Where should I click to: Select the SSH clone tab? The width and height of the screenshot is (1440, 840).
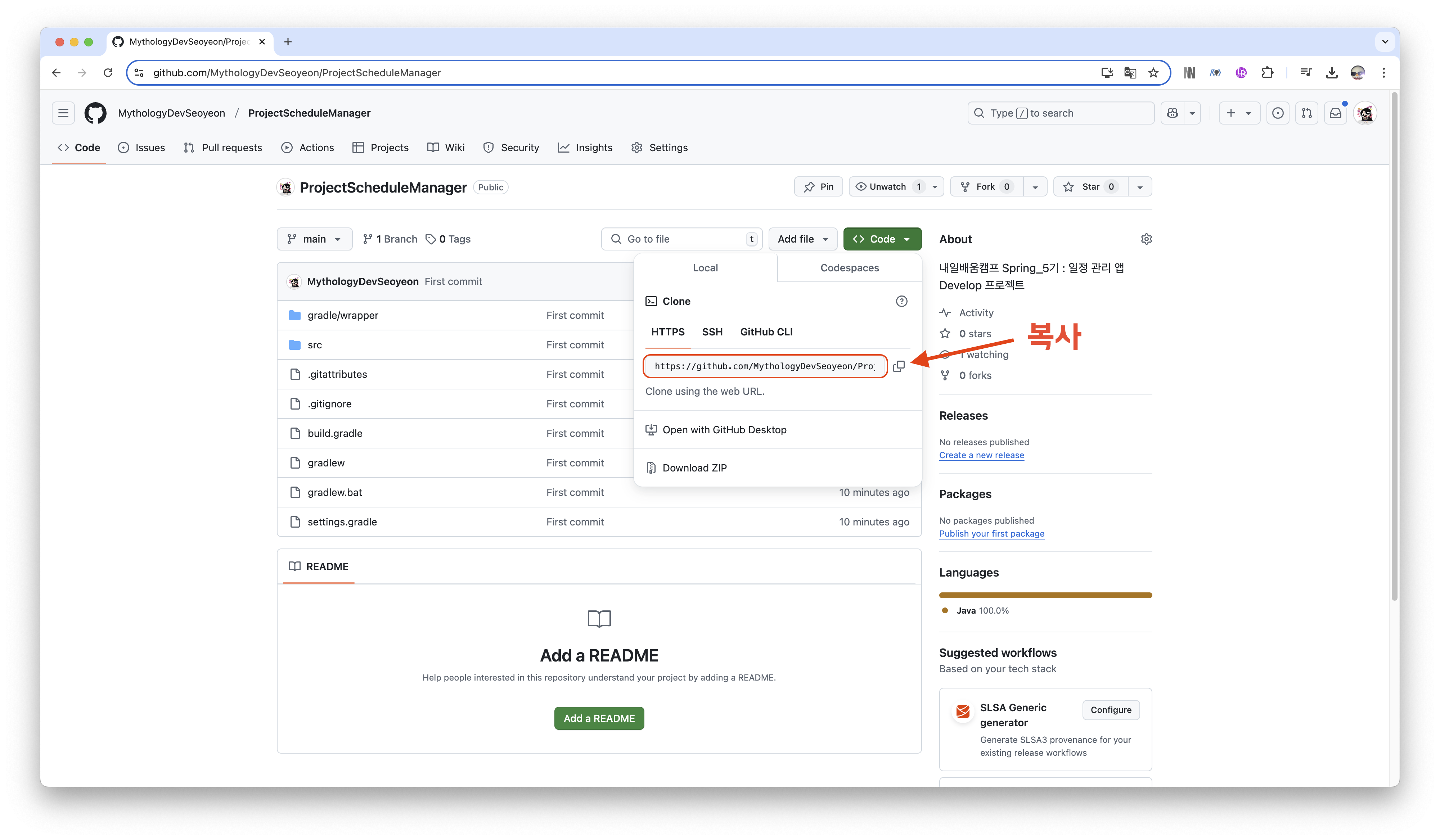712,332
